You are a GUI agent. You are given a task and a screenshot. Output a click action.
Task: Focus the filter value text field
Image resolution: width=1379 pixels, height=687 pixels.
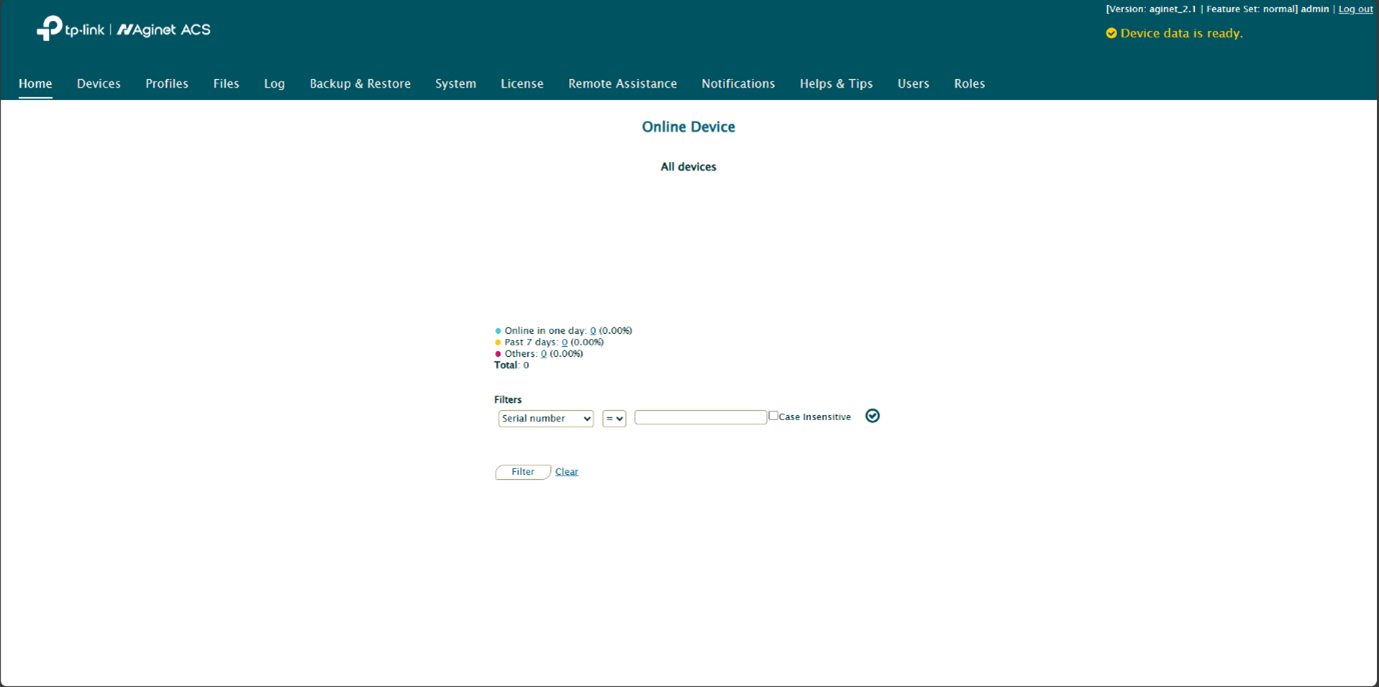pos(700,417)
